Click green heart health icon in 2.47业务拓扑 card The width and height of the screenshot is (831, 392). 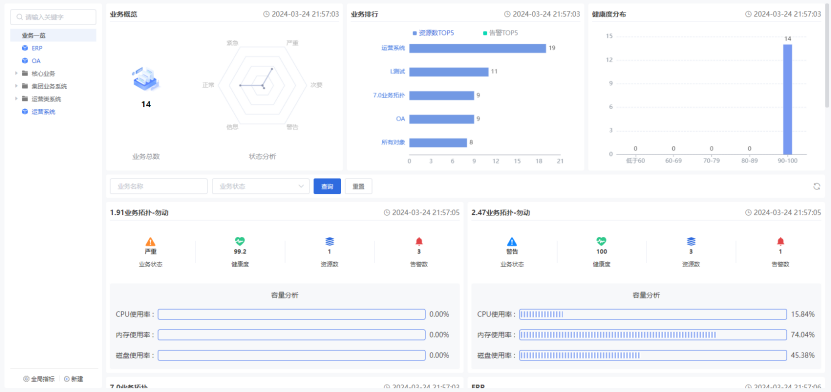[x=601, y=242]
